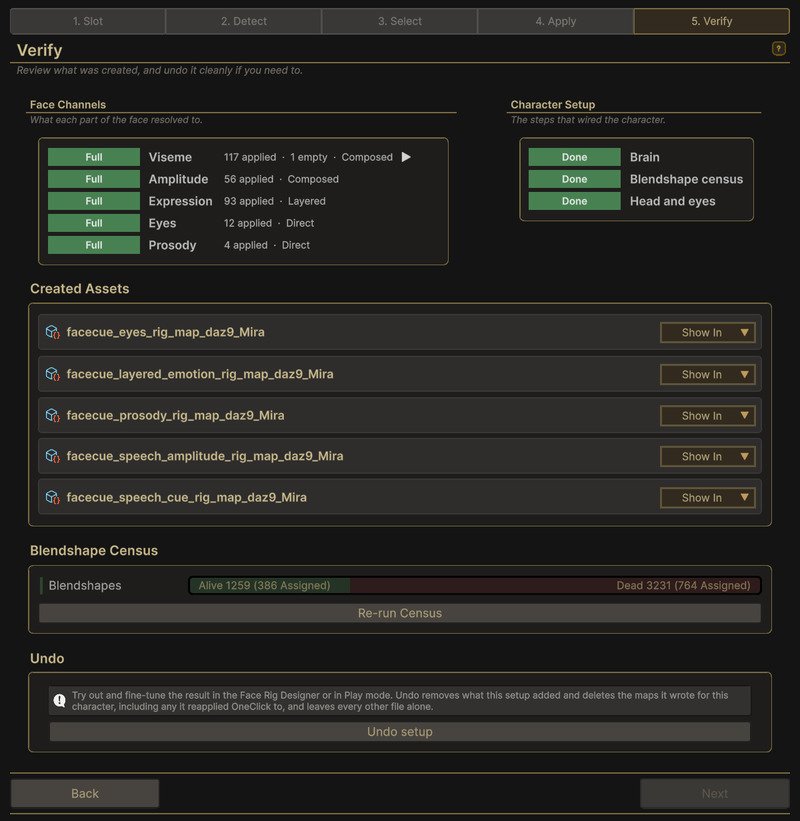Click the Expression channel label

coord(181,201)
